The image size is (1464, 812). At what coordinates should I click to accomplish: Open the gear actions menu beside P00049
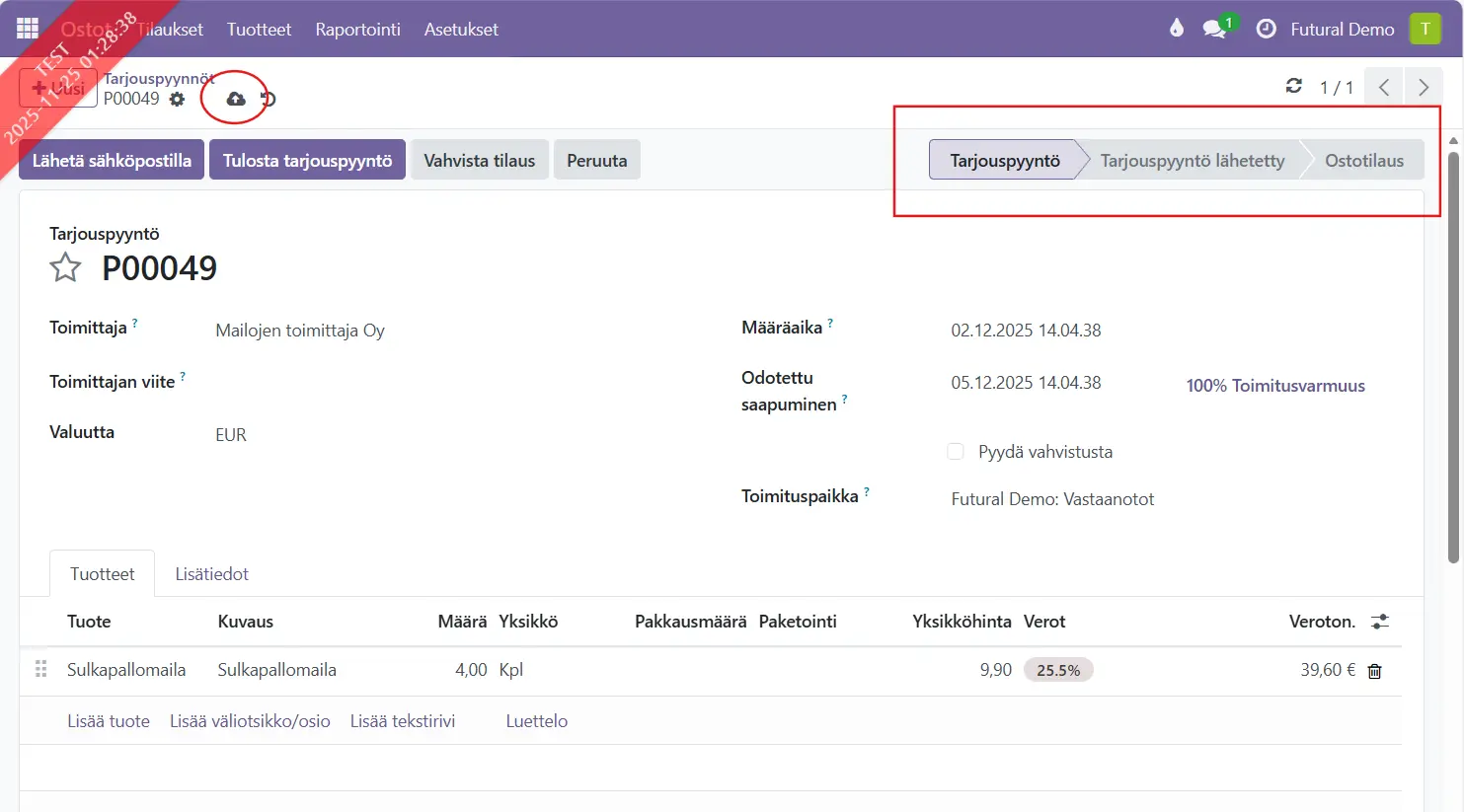tap(177, 99)
